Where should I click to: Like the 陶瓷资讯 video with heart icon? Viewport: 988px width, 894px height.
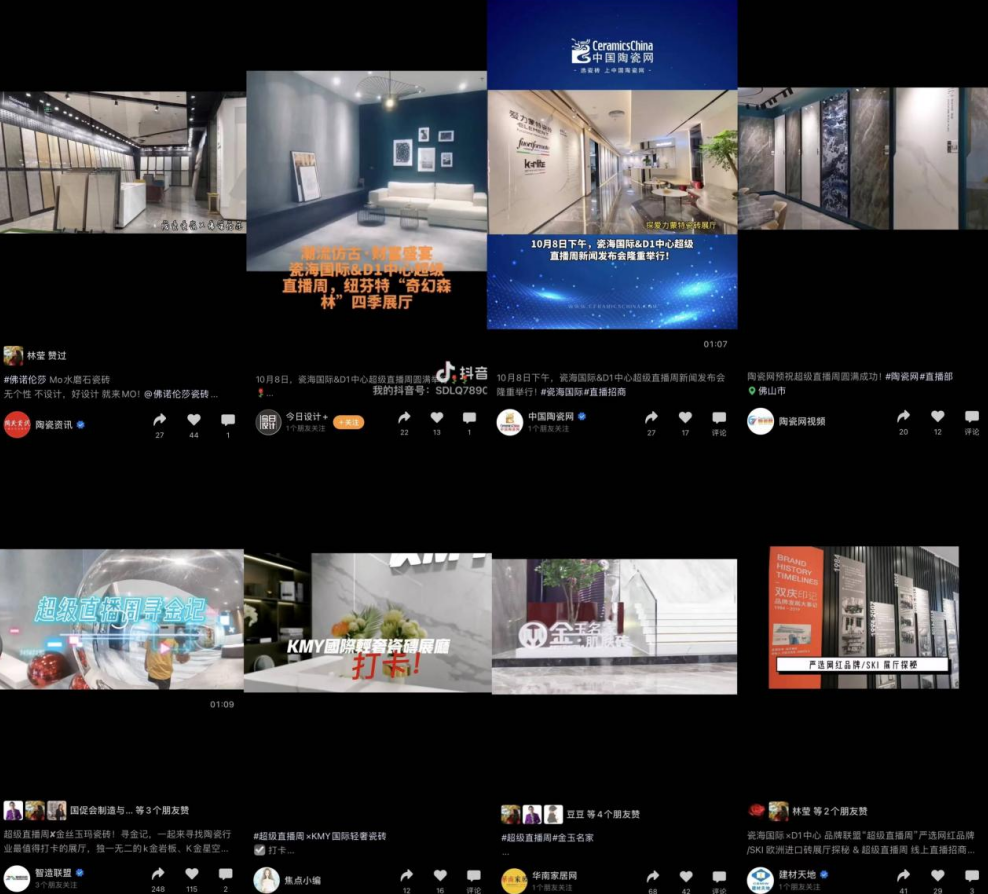pos(194,420)
